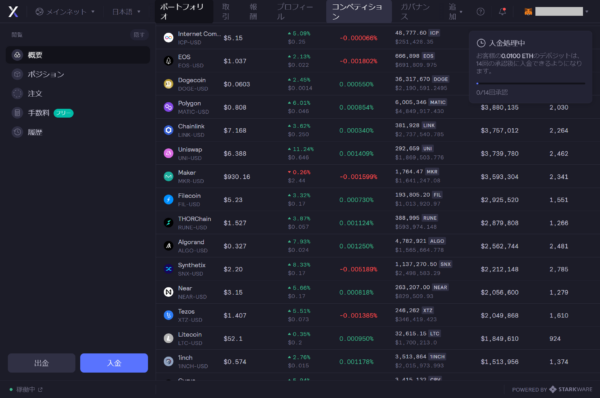600x398 pixels.
Task: Hide the sidebar with 隠す toggle
Action: [x=139, y=35]
